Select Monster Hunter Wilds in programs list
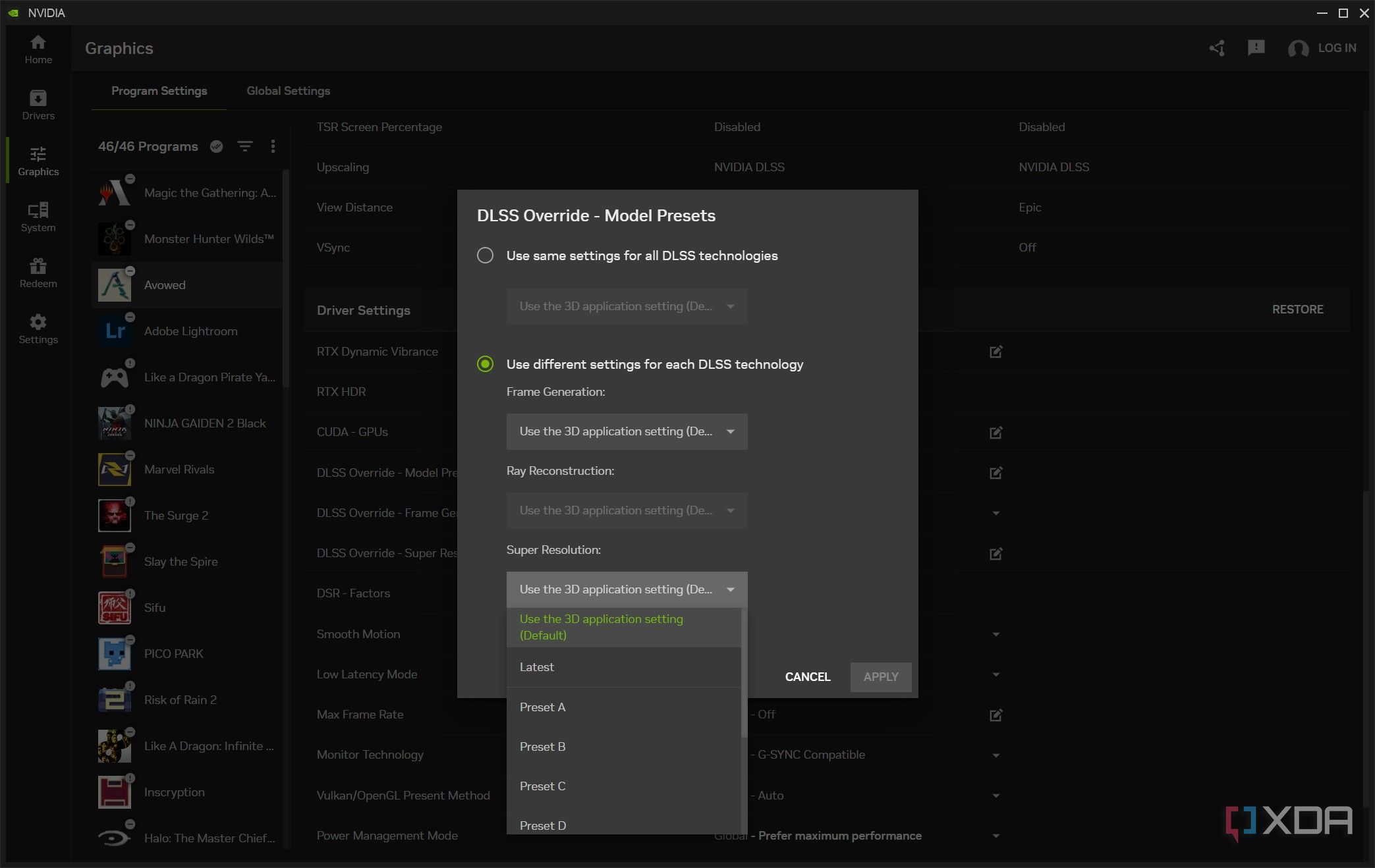This screenshot has width=1375, height=868. 187,239
